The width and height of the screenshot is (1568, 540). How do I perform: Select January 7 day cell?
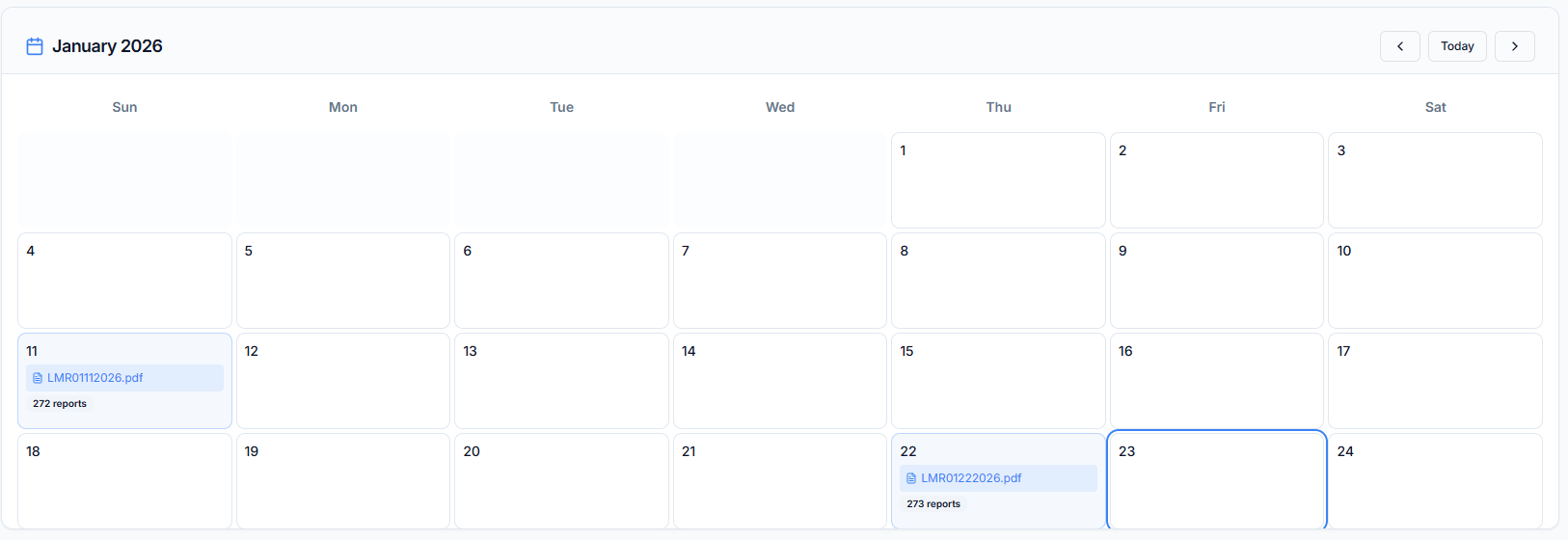coord(779,281)
